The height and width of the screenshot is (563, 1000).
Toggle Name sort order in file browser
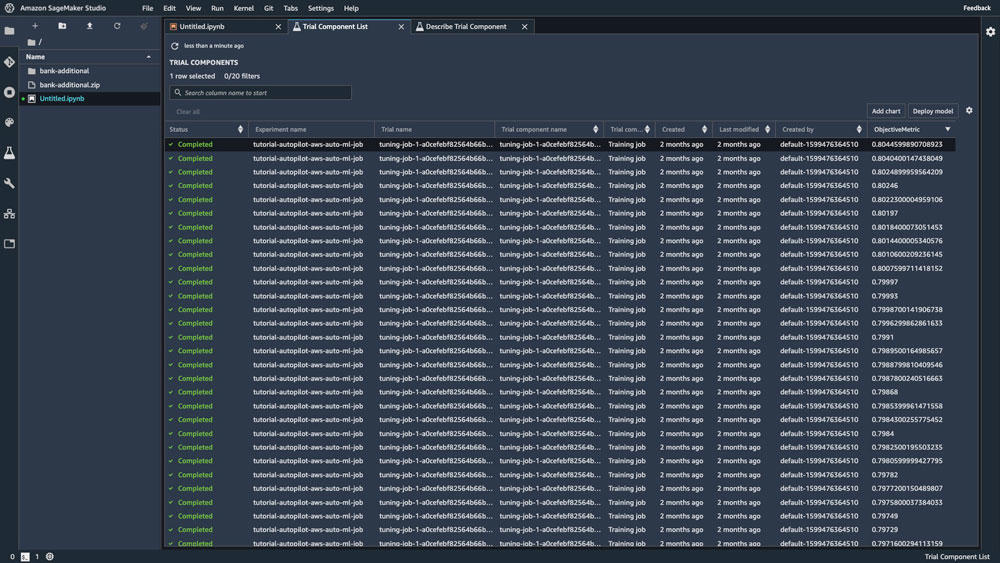149,57
